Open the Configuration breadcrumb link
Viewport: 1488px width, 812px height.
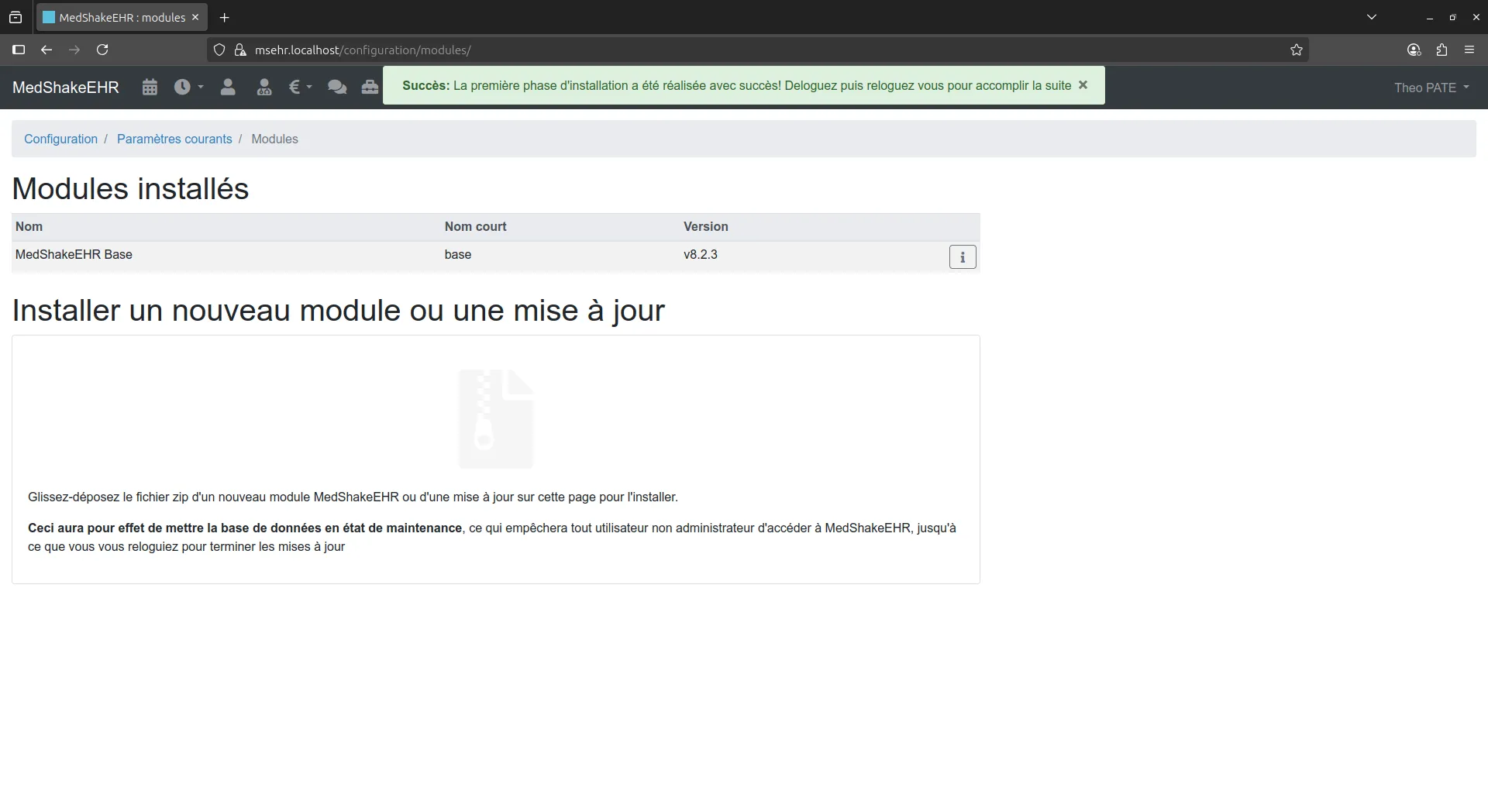tap(60, 139)
